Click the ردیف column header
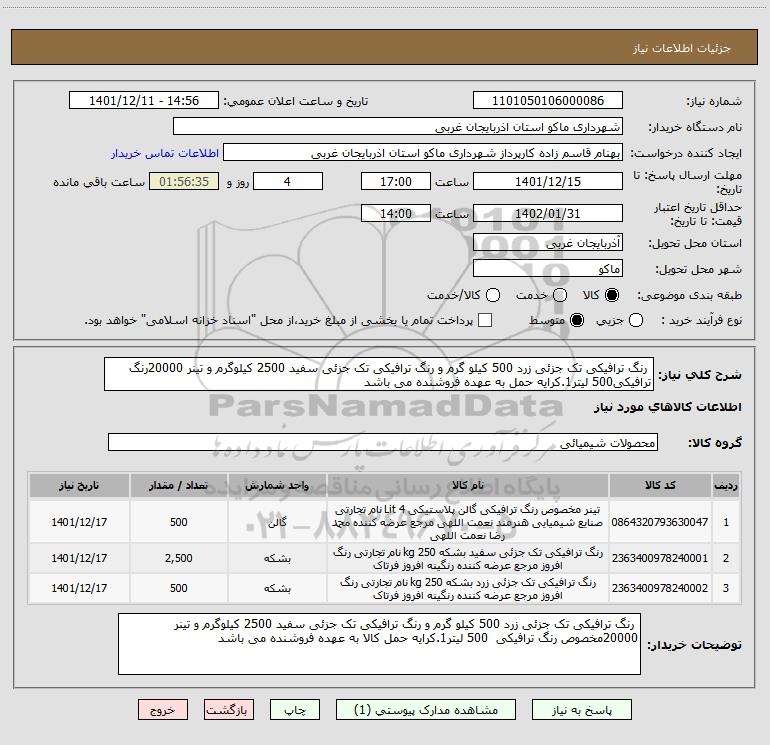770x745 pixels. (726, 485)
